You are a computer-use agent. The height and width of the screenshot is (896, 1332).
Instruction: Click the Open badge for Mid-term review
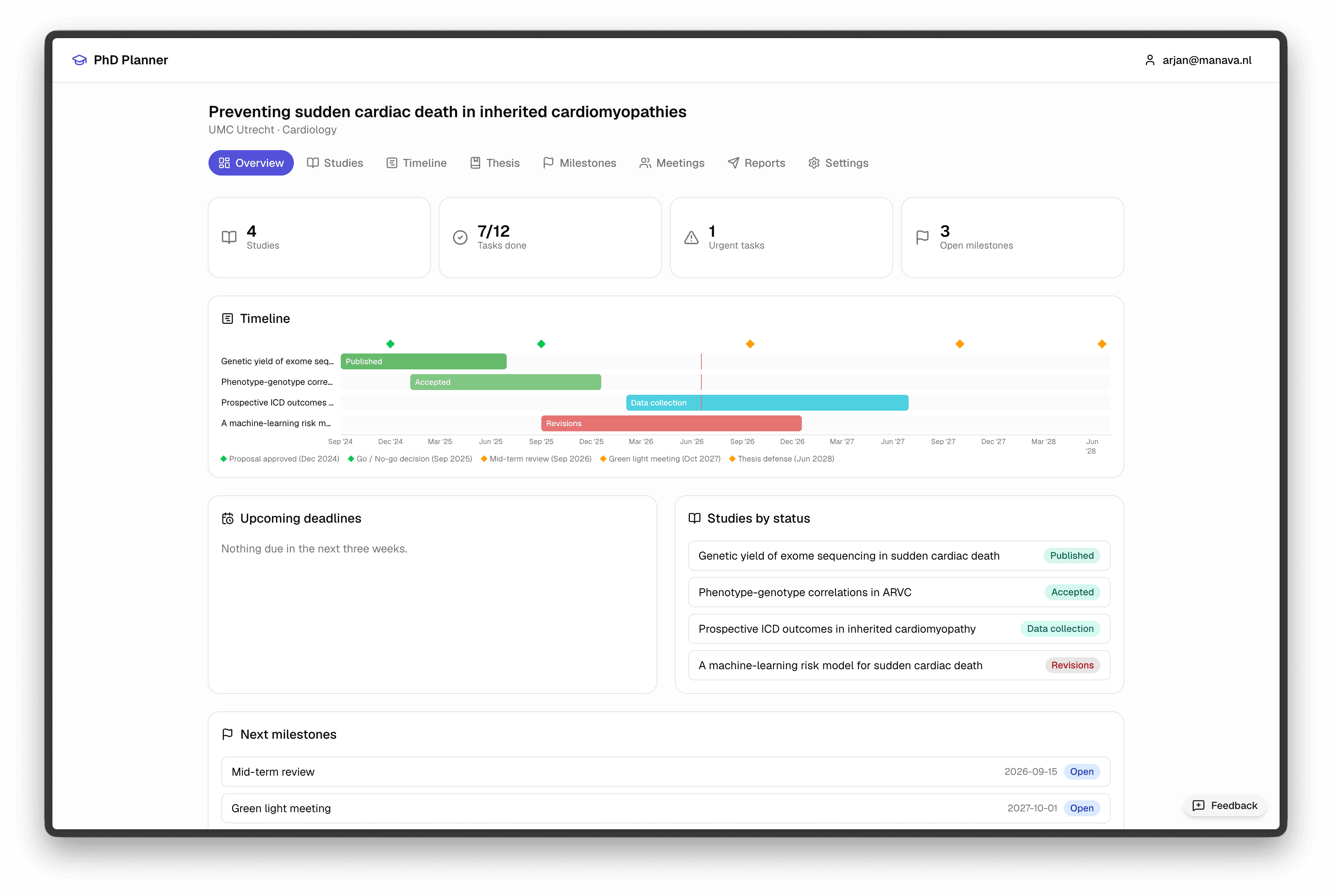(1082, 772)
